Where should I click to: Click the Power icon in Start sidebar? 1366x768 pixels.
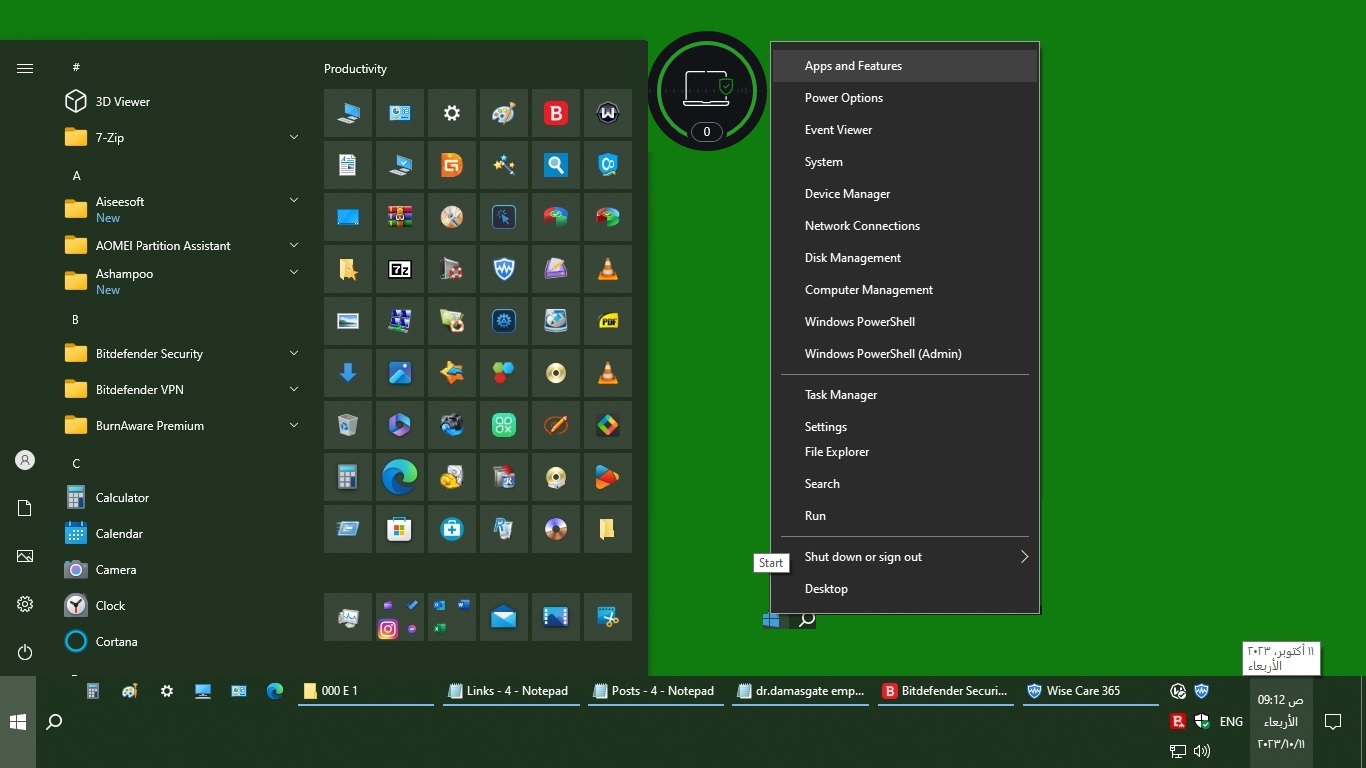pos(25,652)
